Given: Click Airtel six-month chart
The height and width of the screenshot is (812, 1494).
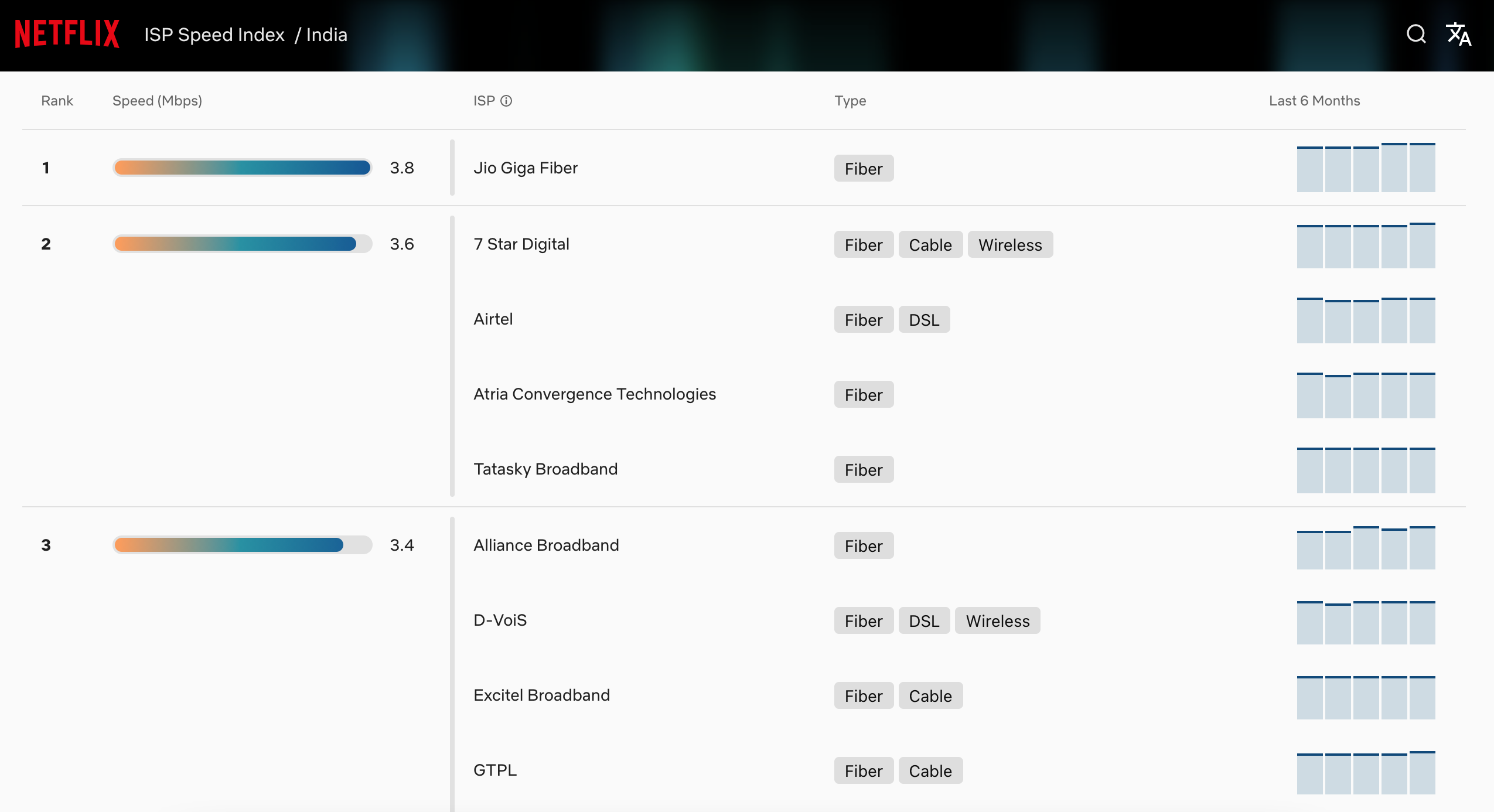Looking at the screenshot, I should point(1366,320).
